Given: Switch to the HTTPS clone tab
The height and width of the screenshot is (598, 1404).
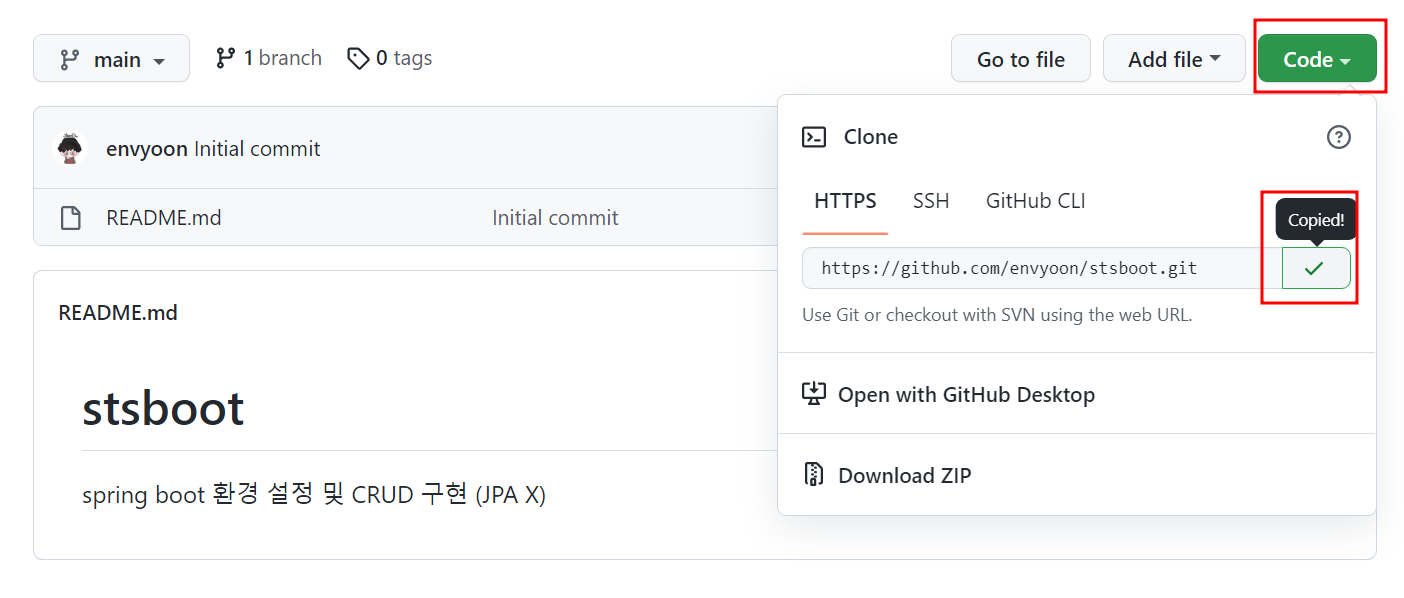Looking at the screenshot, I should [x=844, y=201].
